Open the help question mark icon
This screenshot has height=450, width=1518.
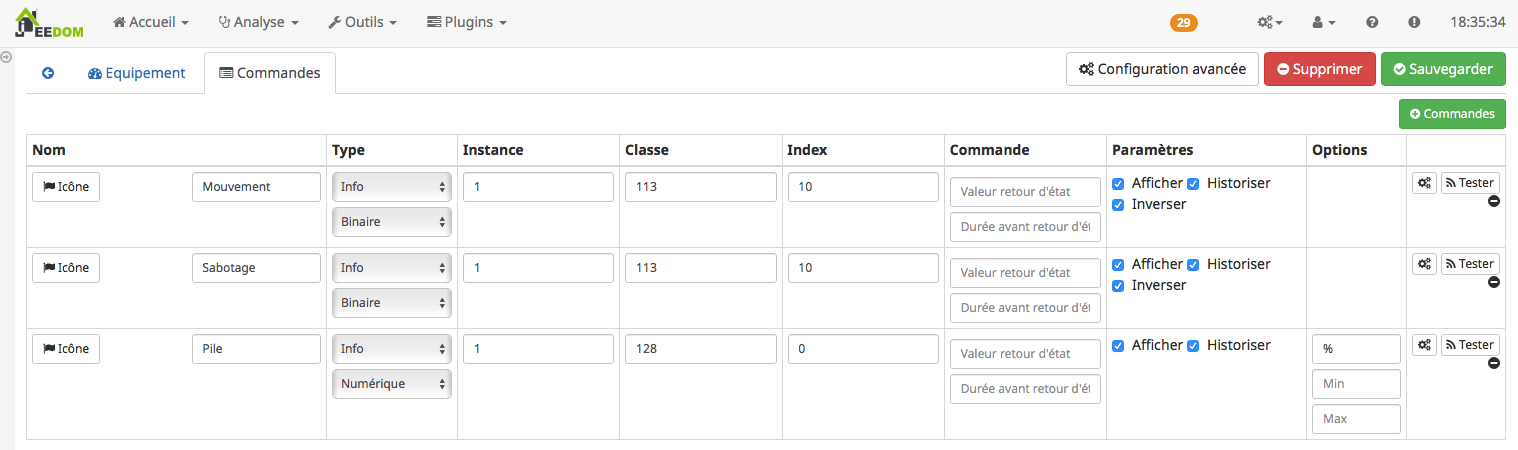(1372, 22)
